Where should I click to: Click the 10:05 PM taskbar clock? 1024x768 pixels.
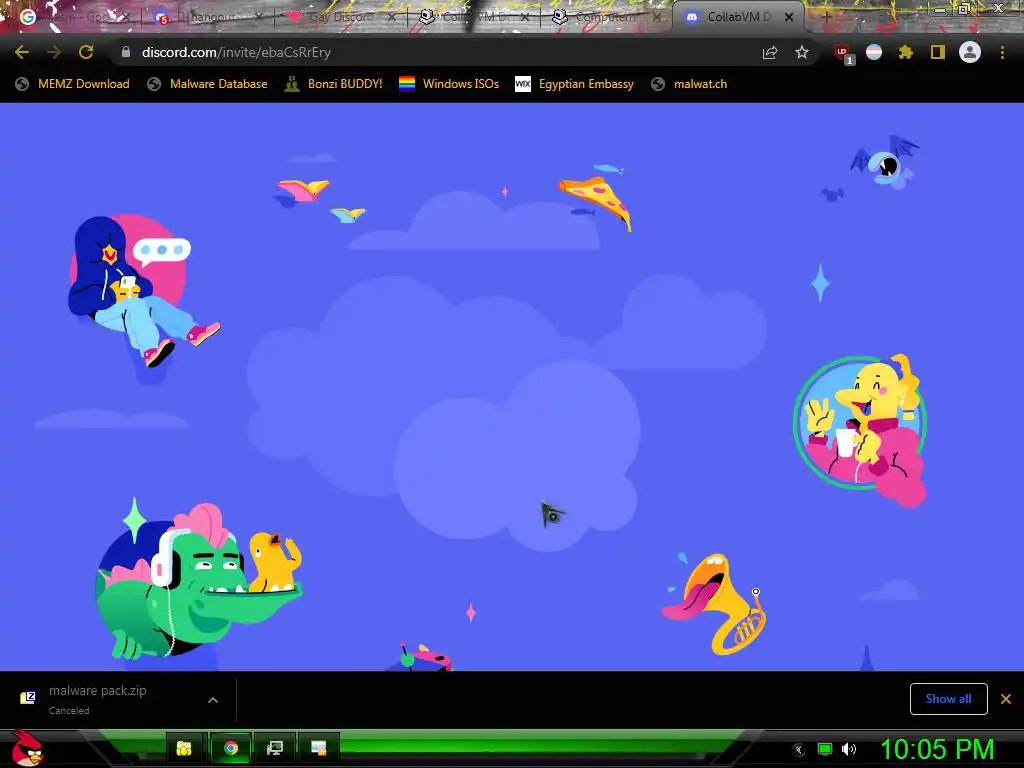(x=937, y=749)
